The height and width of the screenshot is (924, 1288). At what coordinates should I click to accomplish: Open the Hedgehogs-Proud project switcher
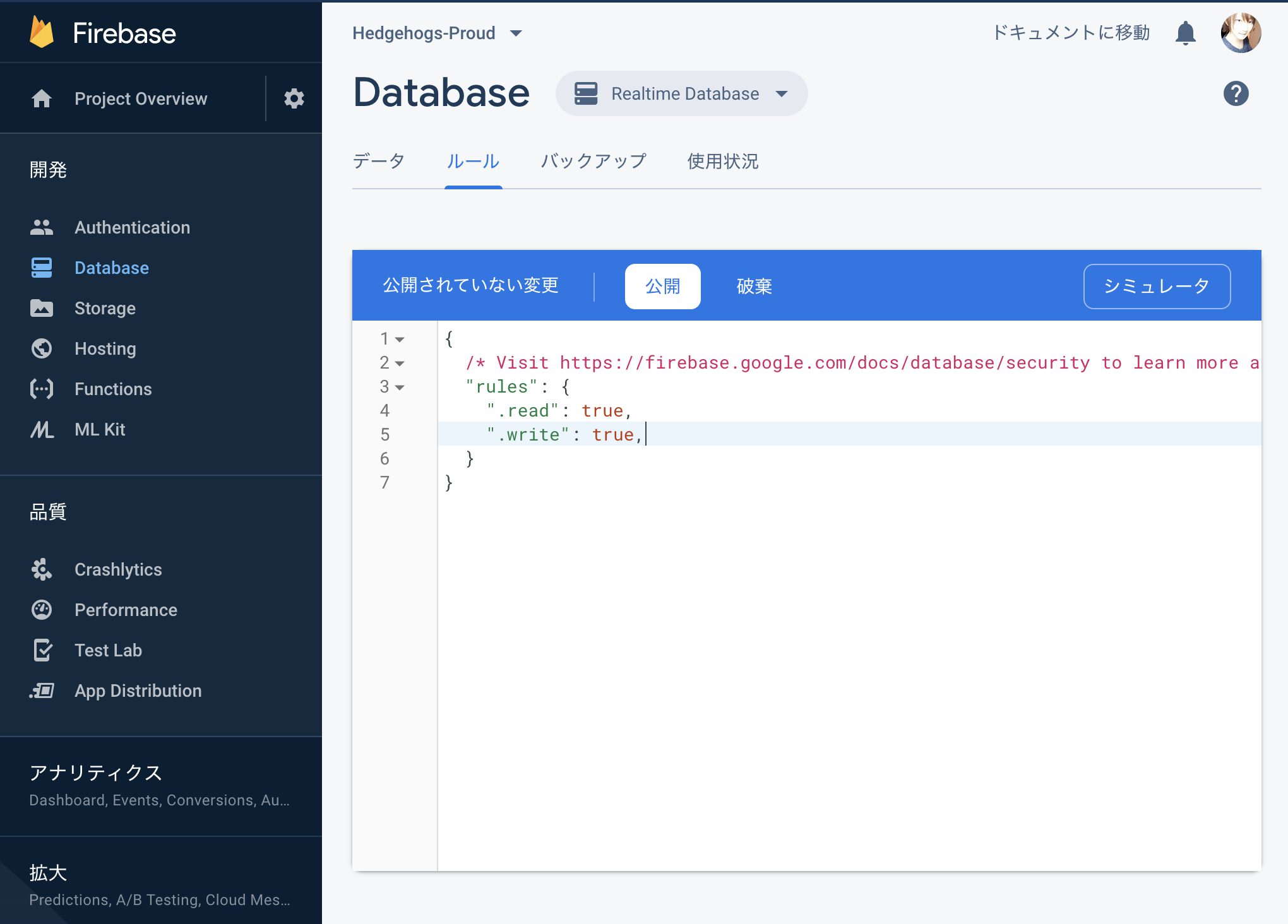pos(438,33)
